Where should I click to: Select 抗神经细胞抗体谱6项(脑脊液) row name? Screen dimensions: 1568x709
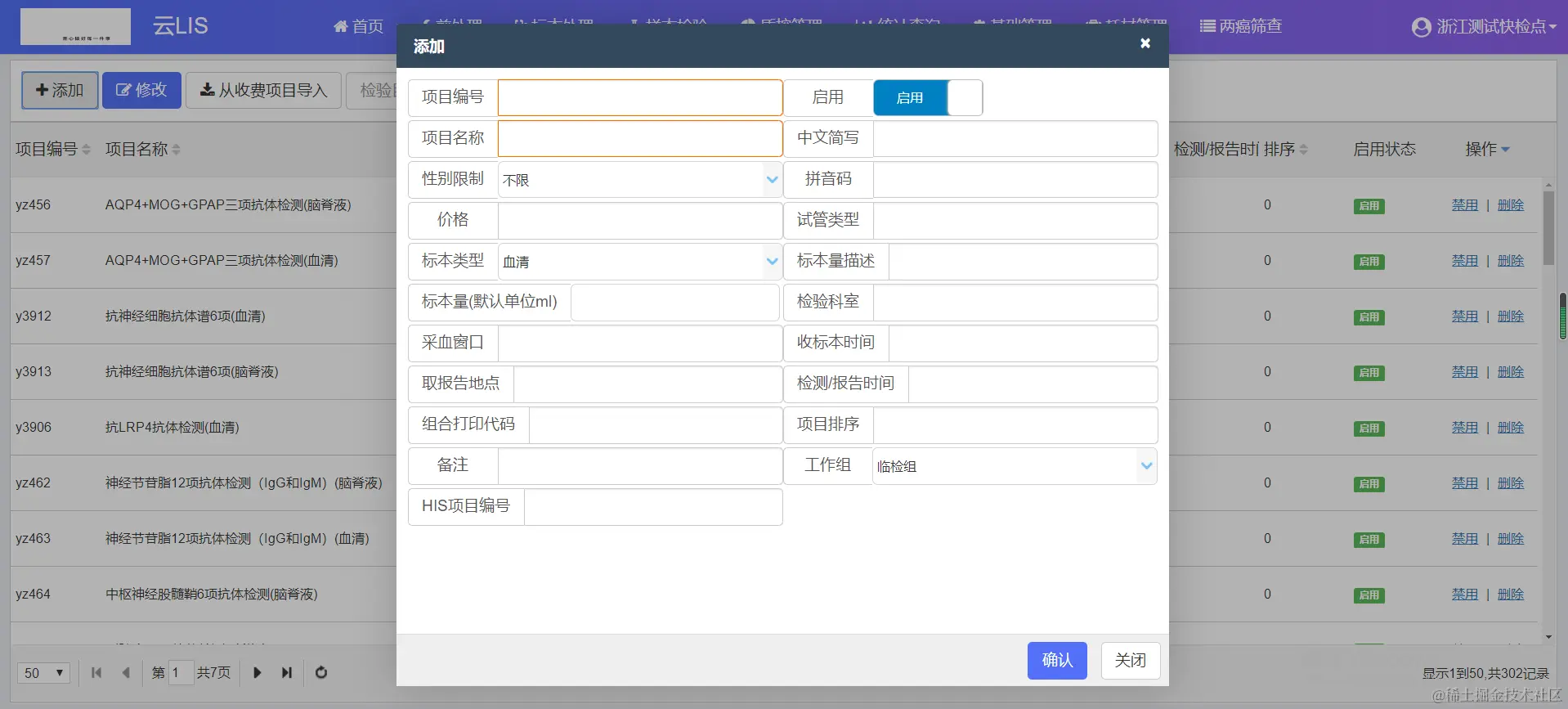[x=192, y=372]
